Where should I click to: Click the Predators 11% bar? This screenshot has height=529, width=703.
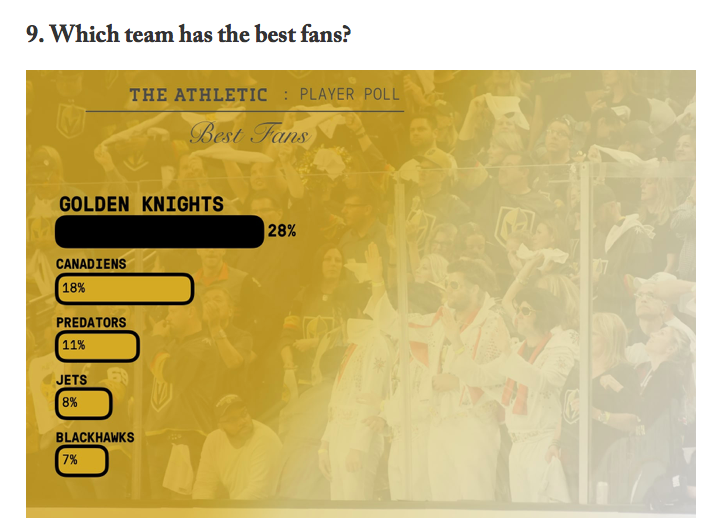click(97, 346)
